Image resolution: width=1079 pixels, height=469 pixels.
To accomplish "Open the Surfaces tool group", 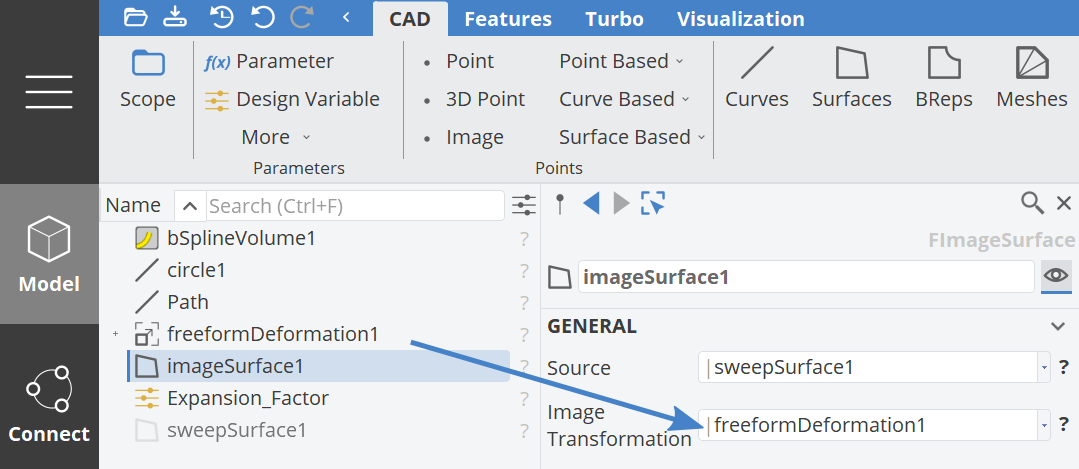I will pos(852,78).
